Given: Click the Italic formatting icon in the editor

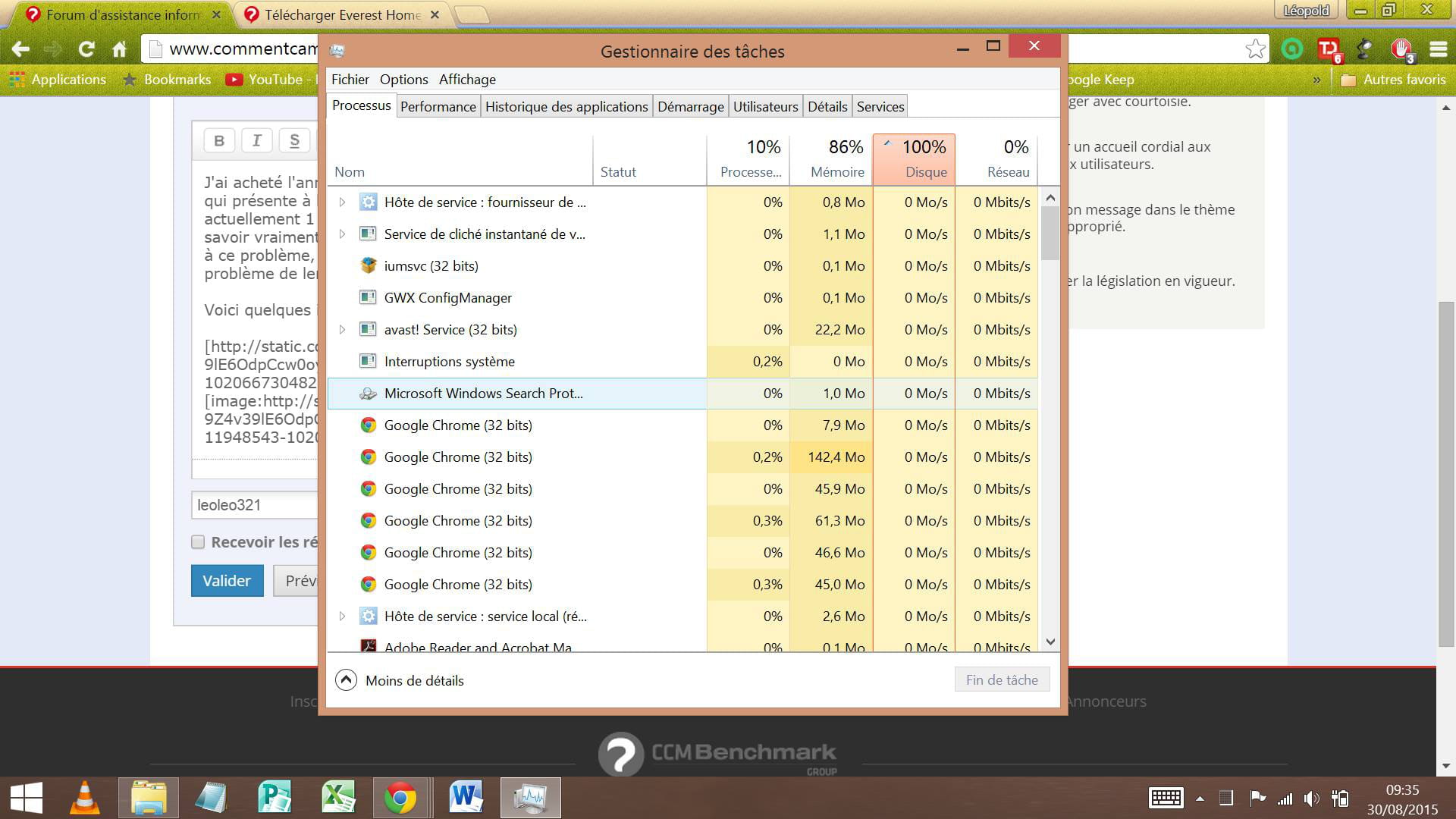Looking at the screenshot, I should (256, 140).
